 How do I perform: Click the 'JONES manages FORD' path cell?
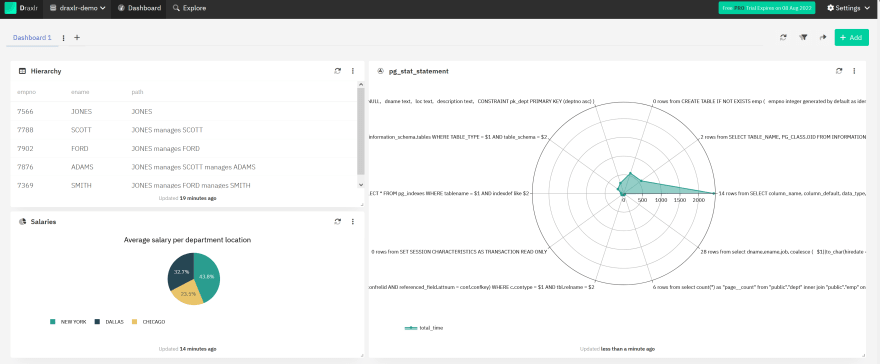166,149
